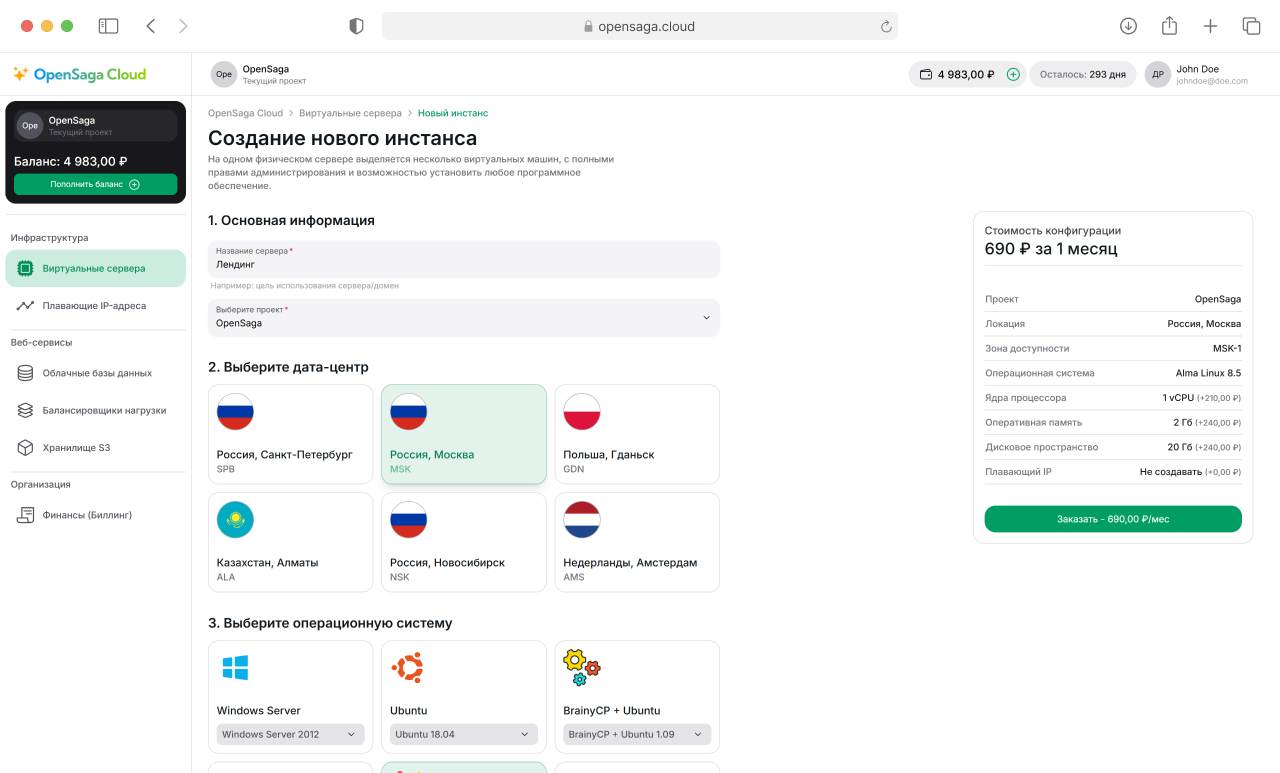Screen dimensions: 1280x773
Task: Focus the Название сервера input field
Action: pos(464,259)
